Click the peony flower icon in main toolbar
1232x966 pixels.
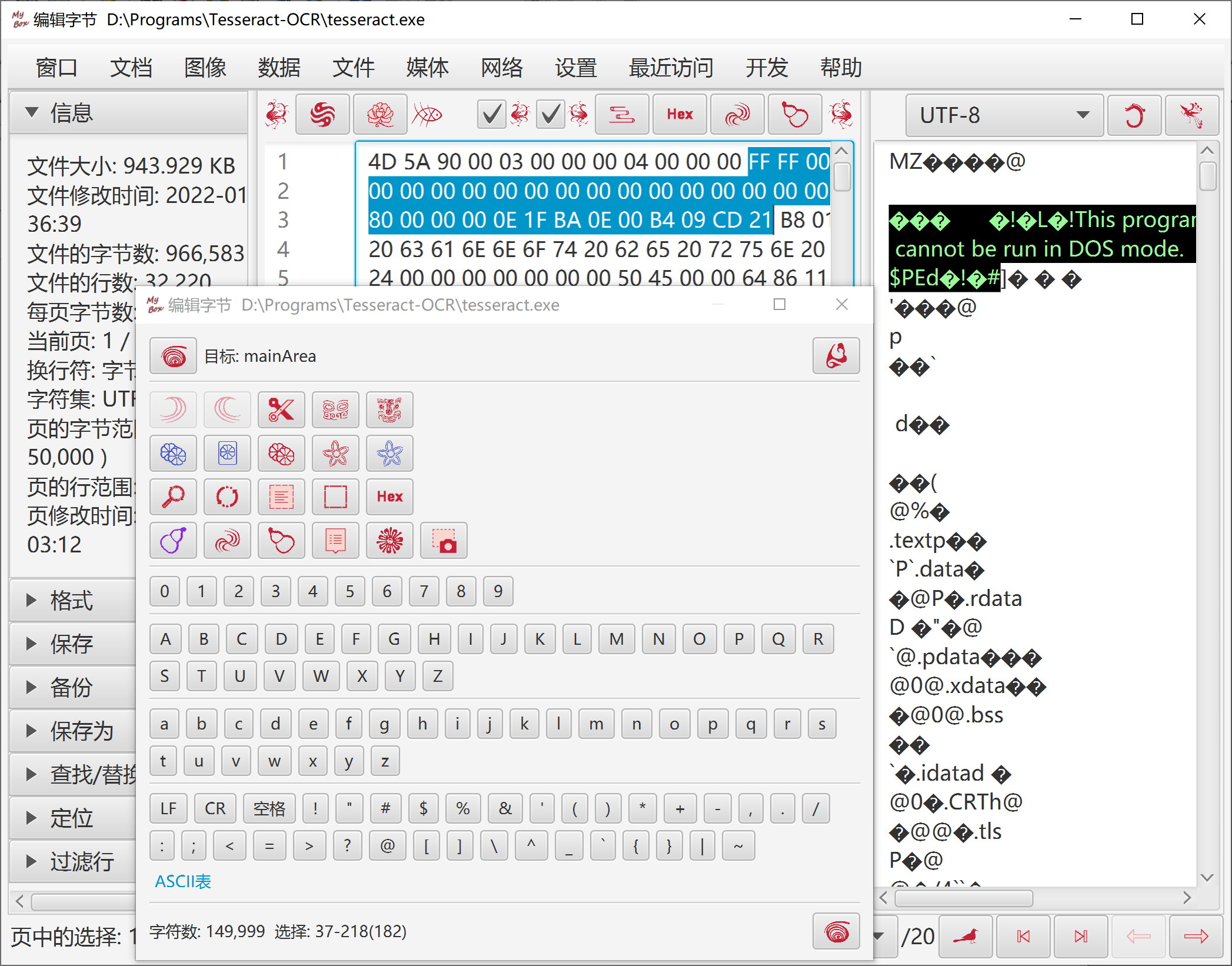380,114
